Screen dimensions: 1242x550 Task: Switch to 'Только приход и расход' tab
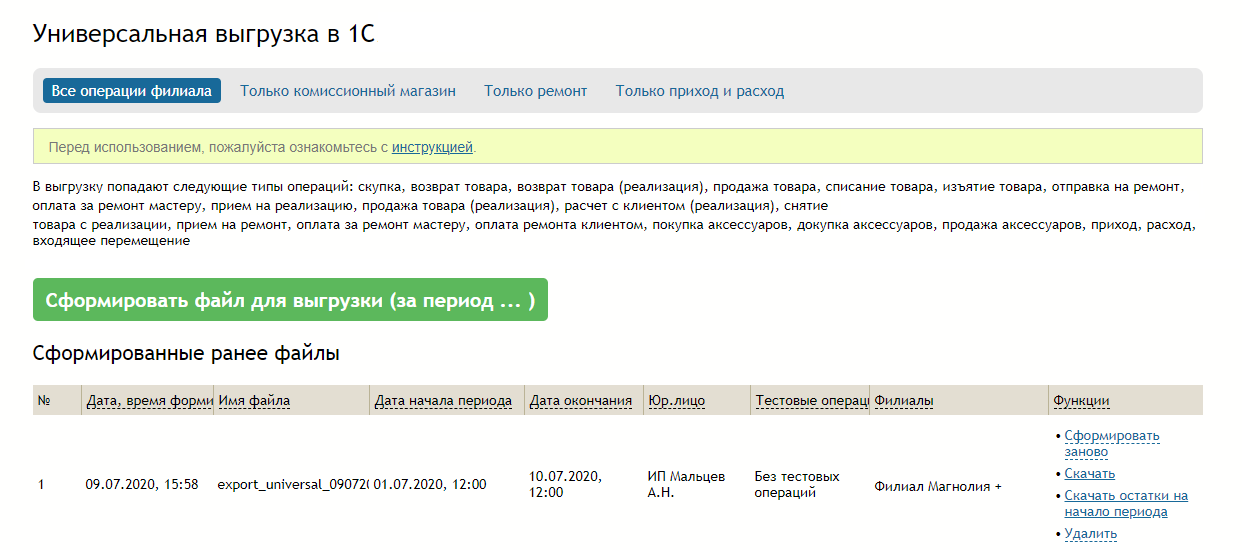(x=700, y=91)
